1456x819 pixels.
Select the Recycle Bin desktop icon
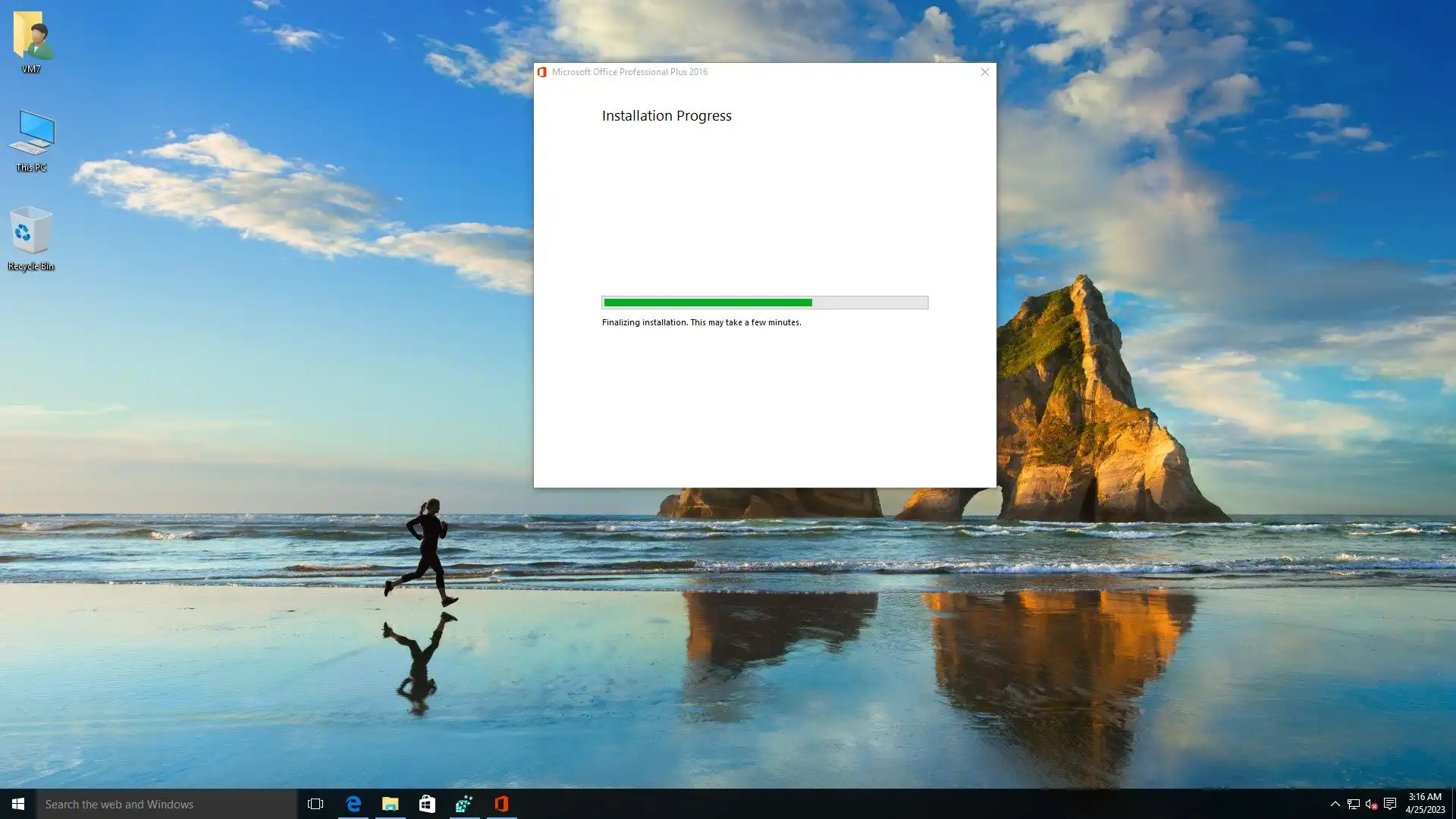click(31, 235)
